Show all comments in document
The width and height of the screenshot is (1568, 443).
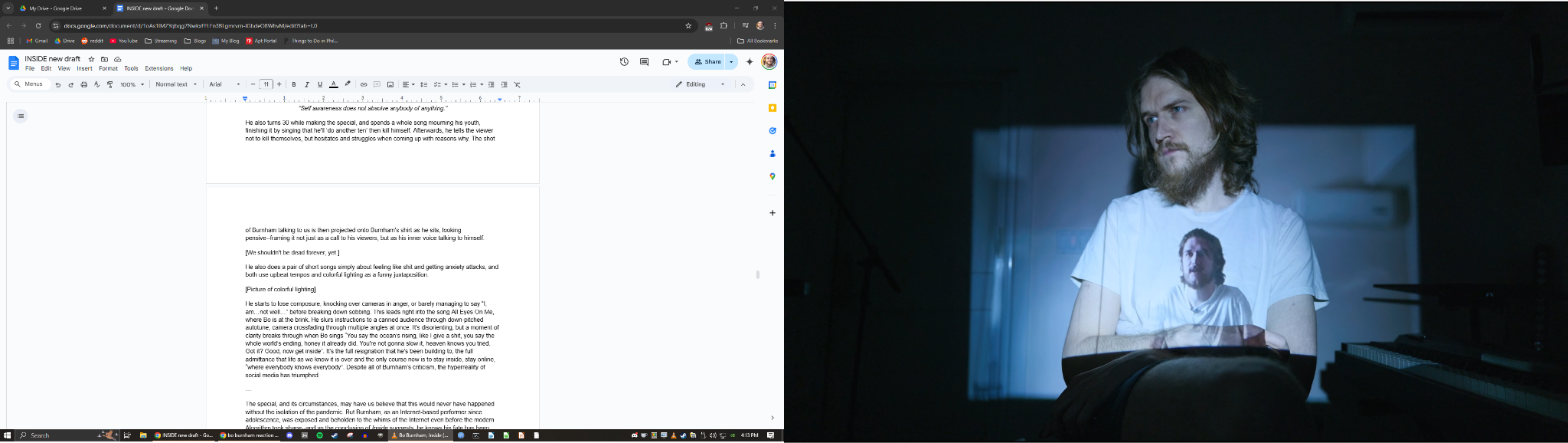coord(644,62)
